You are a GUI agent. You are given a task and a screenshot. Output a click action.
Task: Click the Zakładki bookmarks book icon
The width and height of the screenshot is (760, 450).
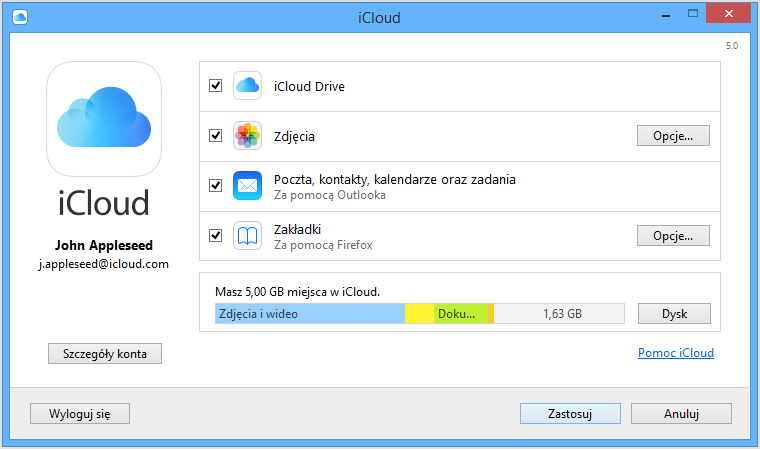tap(247, 236)
